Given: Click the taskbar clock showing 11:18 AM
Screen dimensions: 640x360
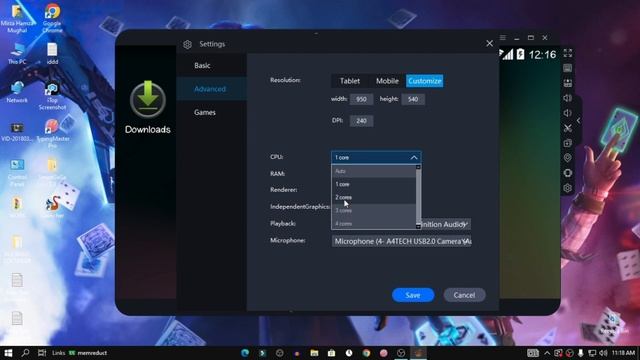Looking at the screenshot, I should tap(624, 353).
